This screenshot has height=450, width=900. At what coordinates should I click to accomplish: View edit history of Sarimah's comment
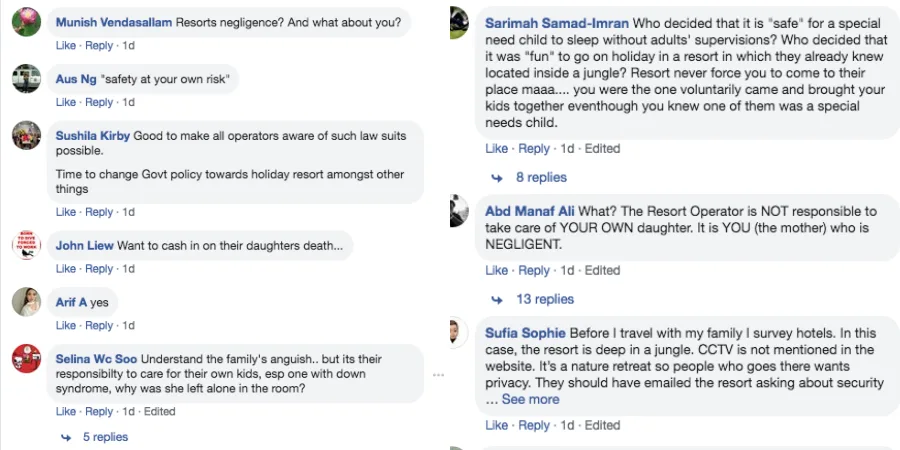click(x=602, y=148)
